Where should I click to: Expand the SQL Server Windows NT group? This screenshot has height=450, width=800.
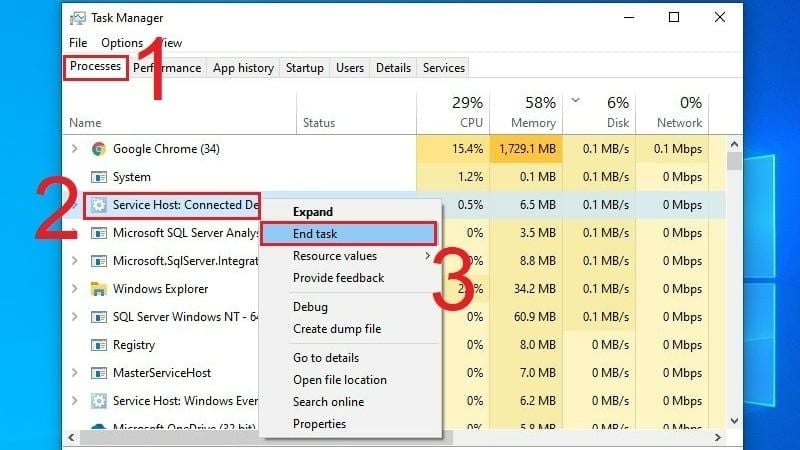74,317
